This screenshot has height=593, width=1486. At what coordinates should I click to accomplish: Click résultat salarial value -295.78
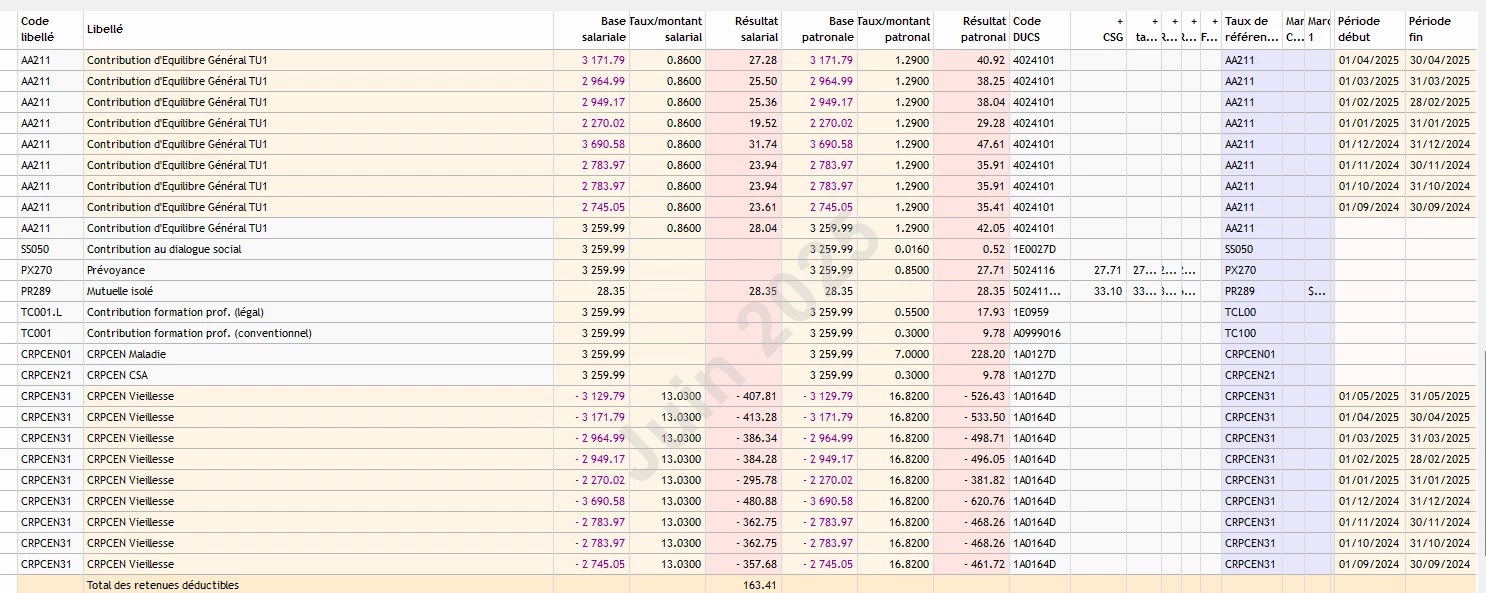click(756, 480)
